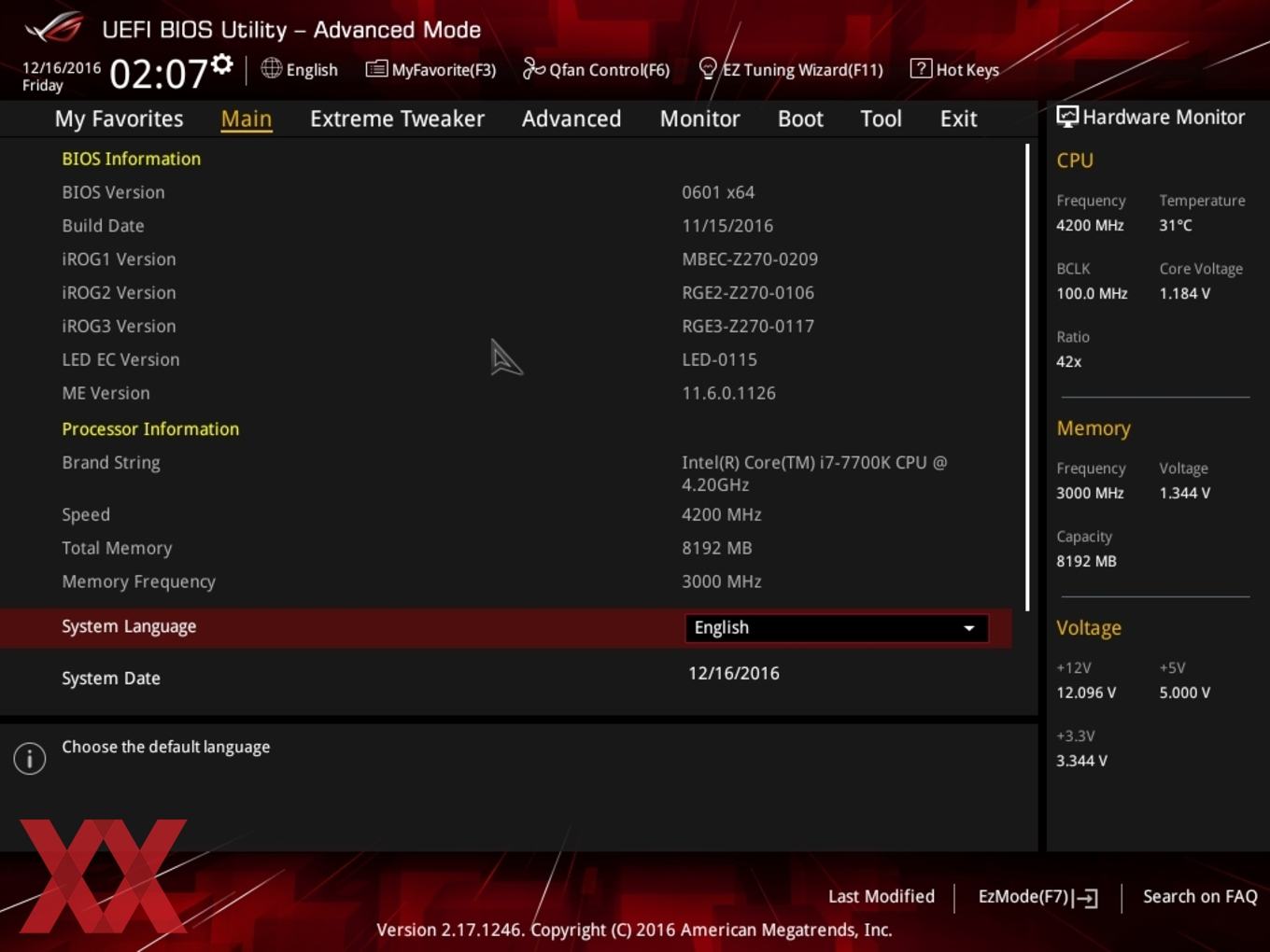Open the Tool tab
This screenshot has height=952, width=1270.
pos(881,119)
